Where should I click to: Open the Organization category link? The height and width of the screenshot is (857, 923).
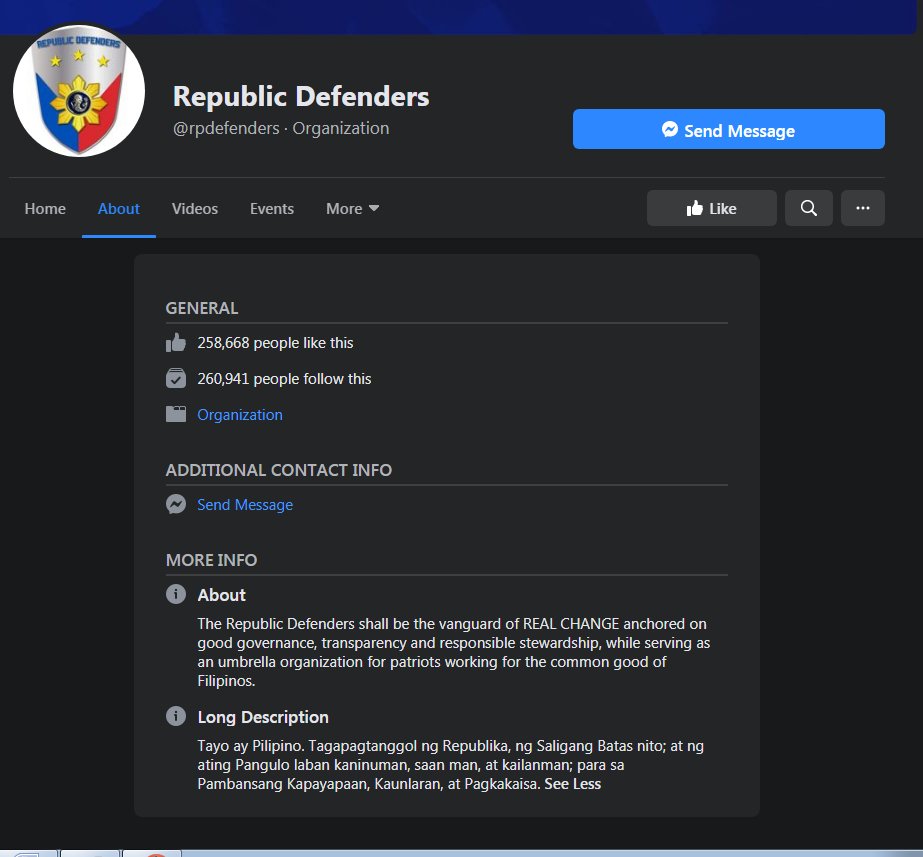click(x=240, y=414)
